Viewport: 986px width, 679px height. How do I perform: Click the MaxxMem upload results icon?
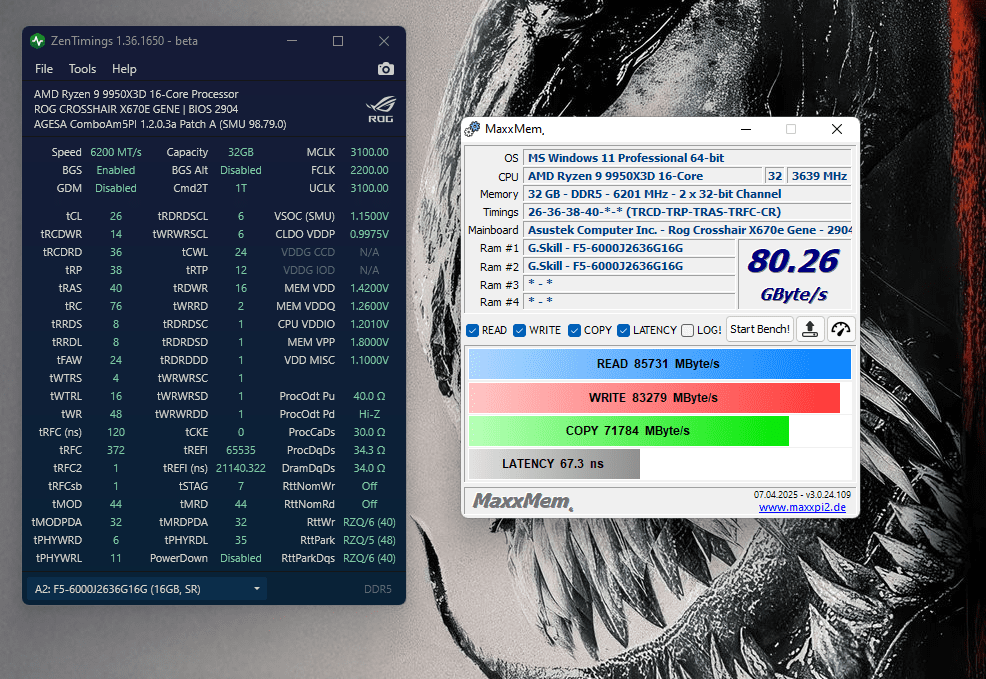[x=810, y=329]
